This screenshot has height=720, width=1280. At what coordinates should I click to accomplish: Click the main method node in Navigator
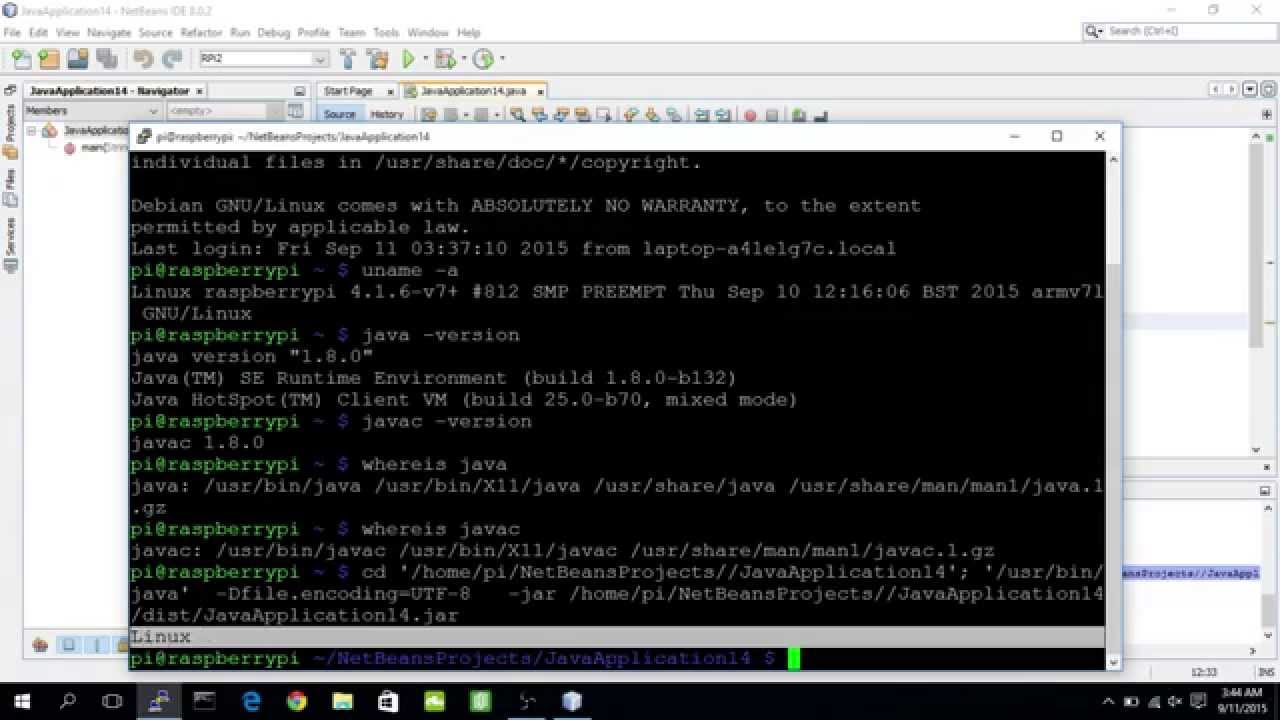[x=98, y=148]
